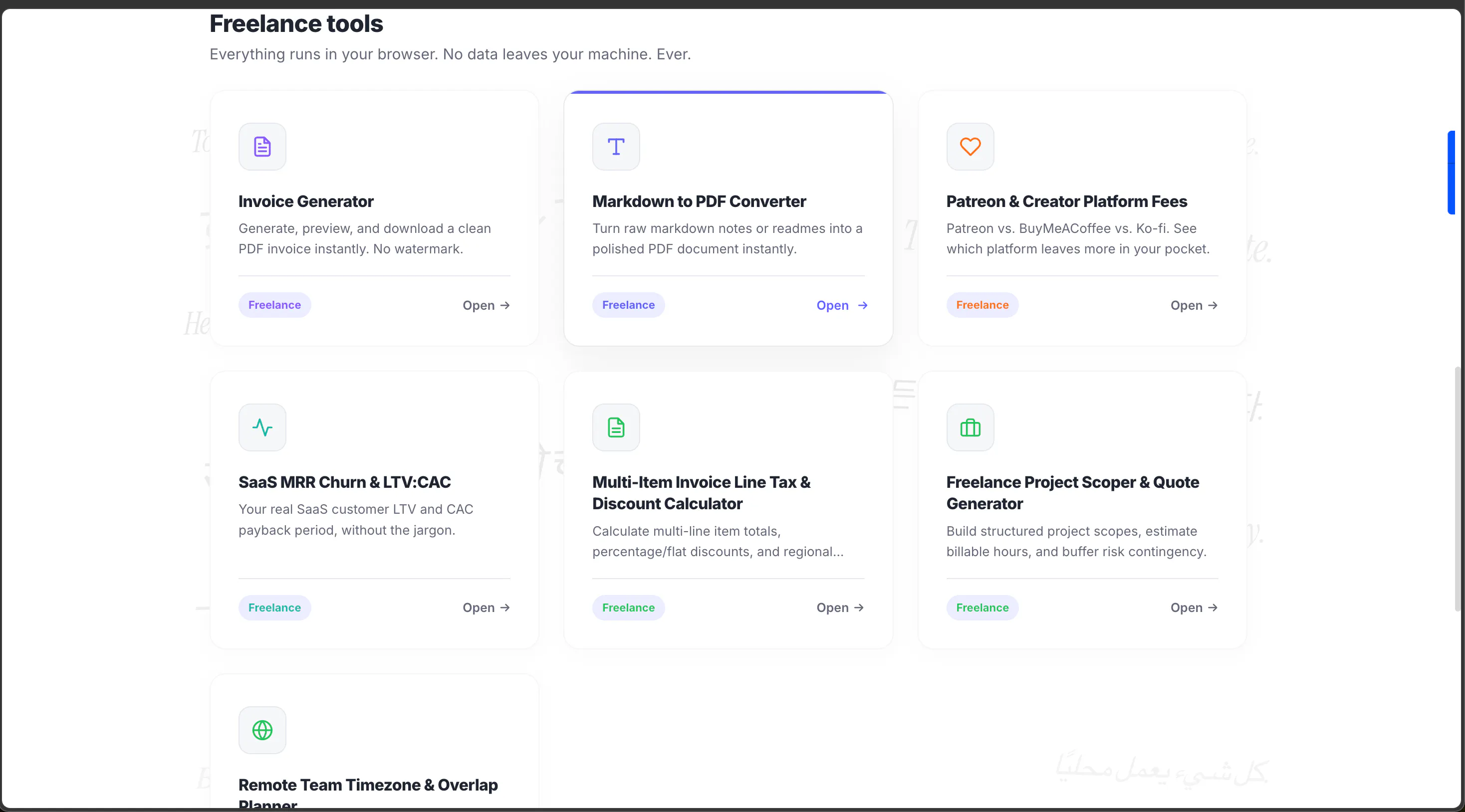Click the multi-line item totals description

click(718, 541)
